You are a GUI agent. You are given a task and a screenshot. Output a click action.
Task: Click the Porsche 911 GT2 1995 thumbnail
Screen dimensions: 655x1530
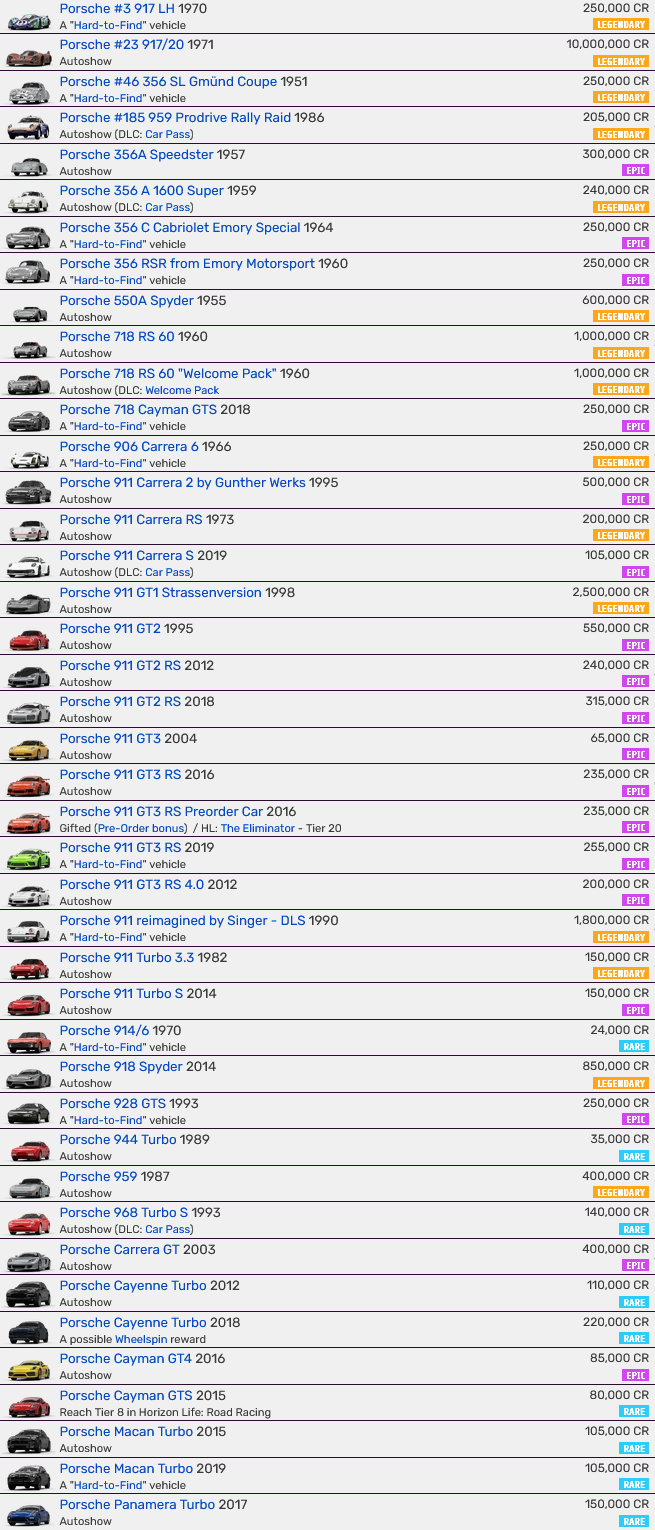point(28,638)
